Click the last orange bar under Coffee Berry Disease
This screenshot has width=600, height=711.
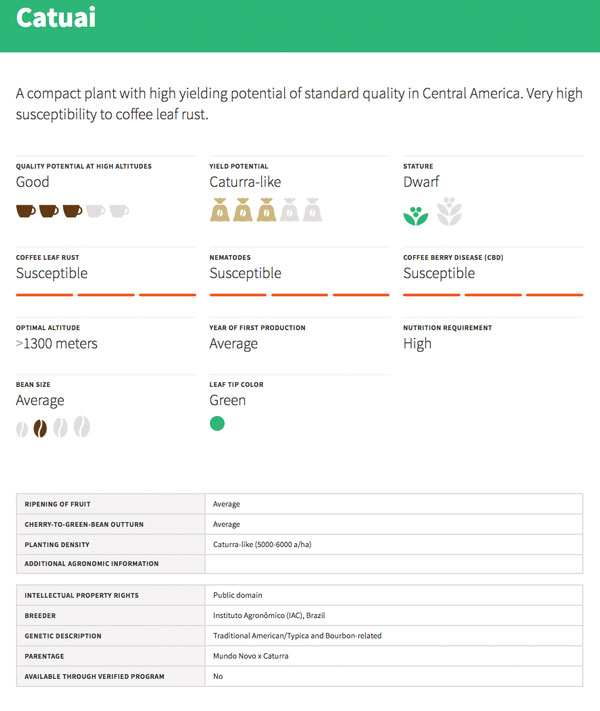coord(554,295)
